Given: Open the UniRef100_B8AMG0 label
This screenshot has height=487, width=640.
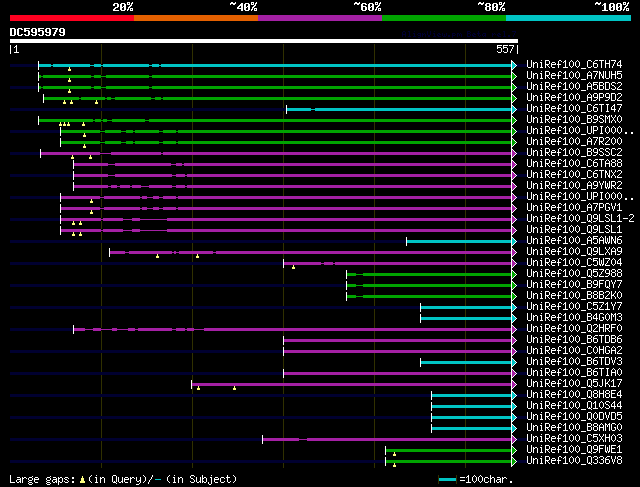Looking at the screenshot, I should click(x=574, y=428).
